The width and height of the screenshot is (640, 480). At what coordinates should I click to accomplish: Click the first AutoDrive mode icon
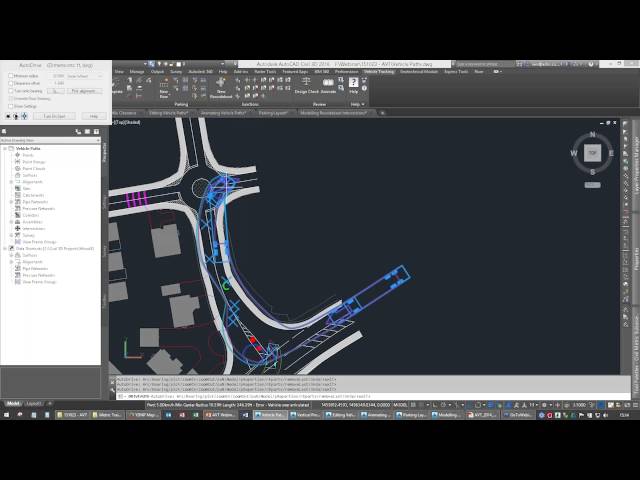coord(8,116)
